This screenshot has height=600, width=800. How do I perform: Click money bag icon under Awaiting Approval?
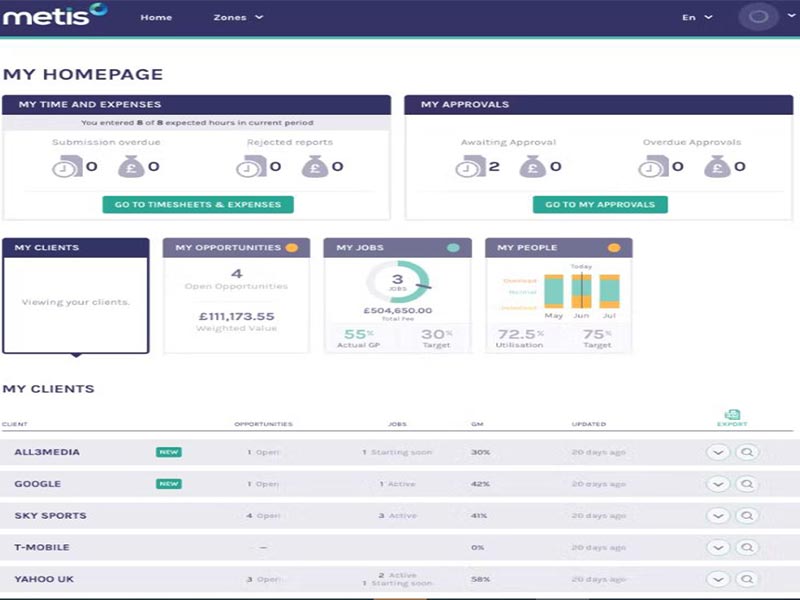click(533, 166)
